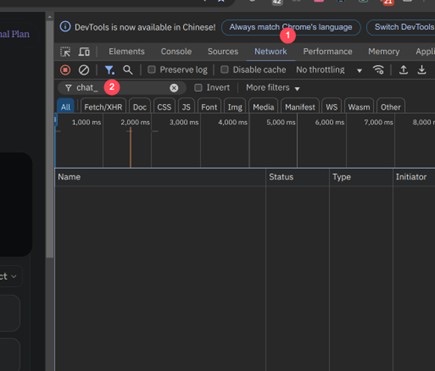The width and height of the screenshot is (435, 371).
Task: Click the 1,000 ms timeline label
Action: tap(86, 122)
